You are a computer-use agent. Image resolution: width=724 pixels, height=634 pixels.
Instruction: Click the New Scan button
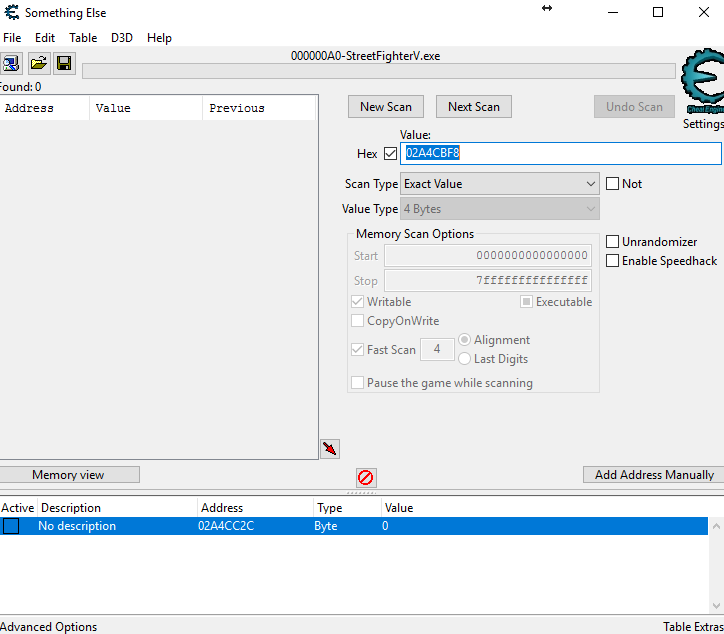(x=386, y=107)
